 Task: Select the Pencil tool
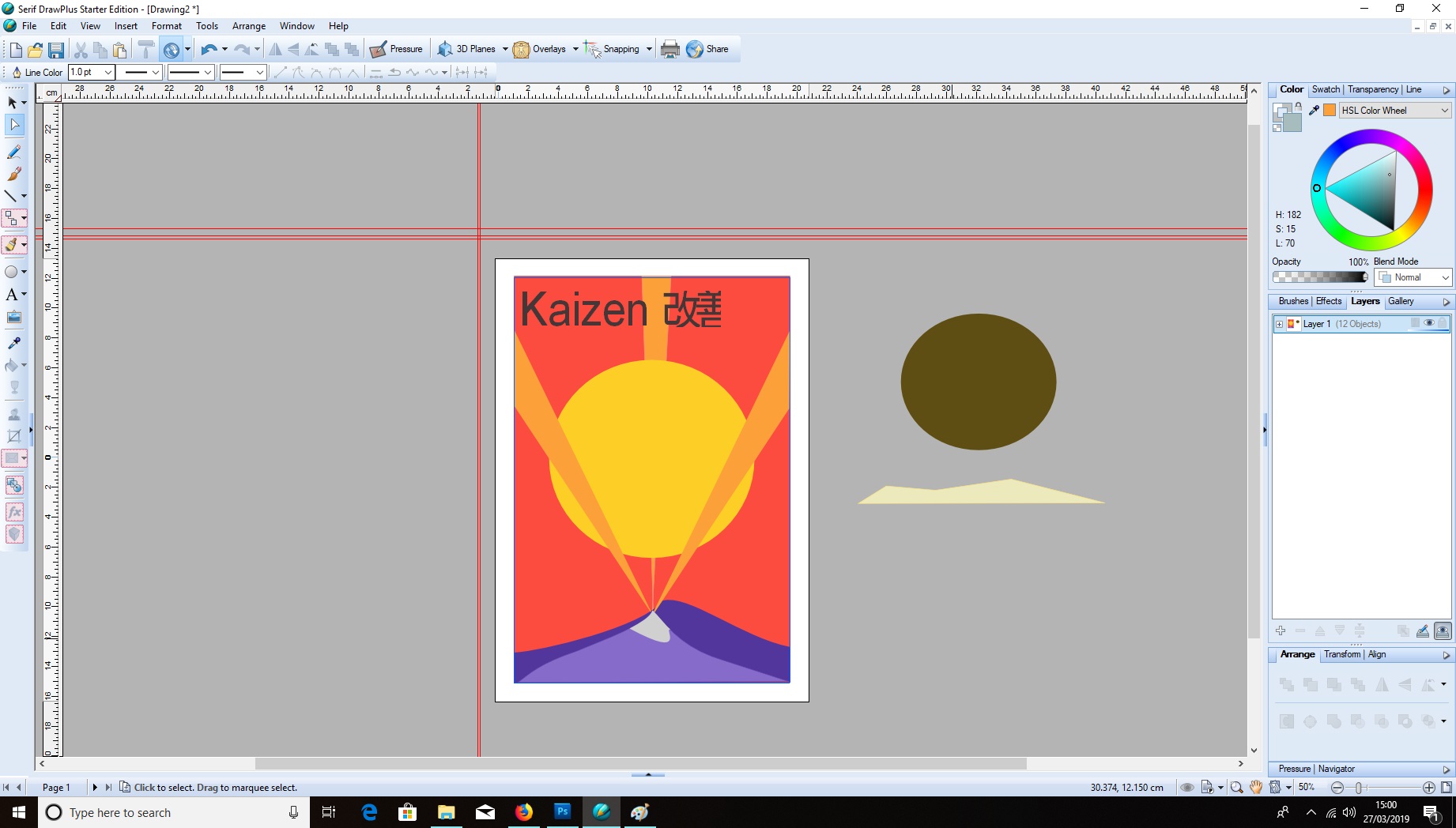13,152
